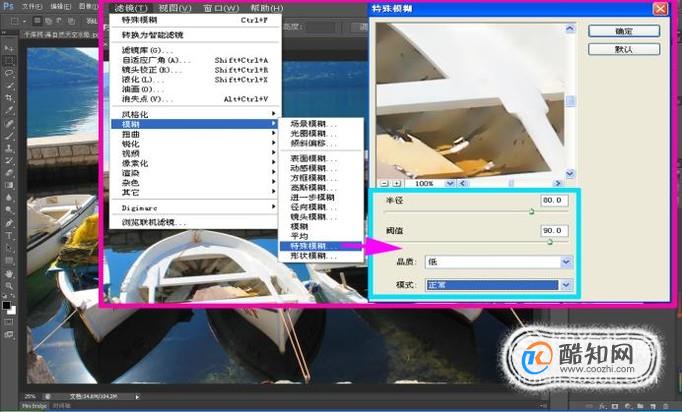682x412 pixels.
Task: Select the Move tool
Action: [x=9, y=48]
